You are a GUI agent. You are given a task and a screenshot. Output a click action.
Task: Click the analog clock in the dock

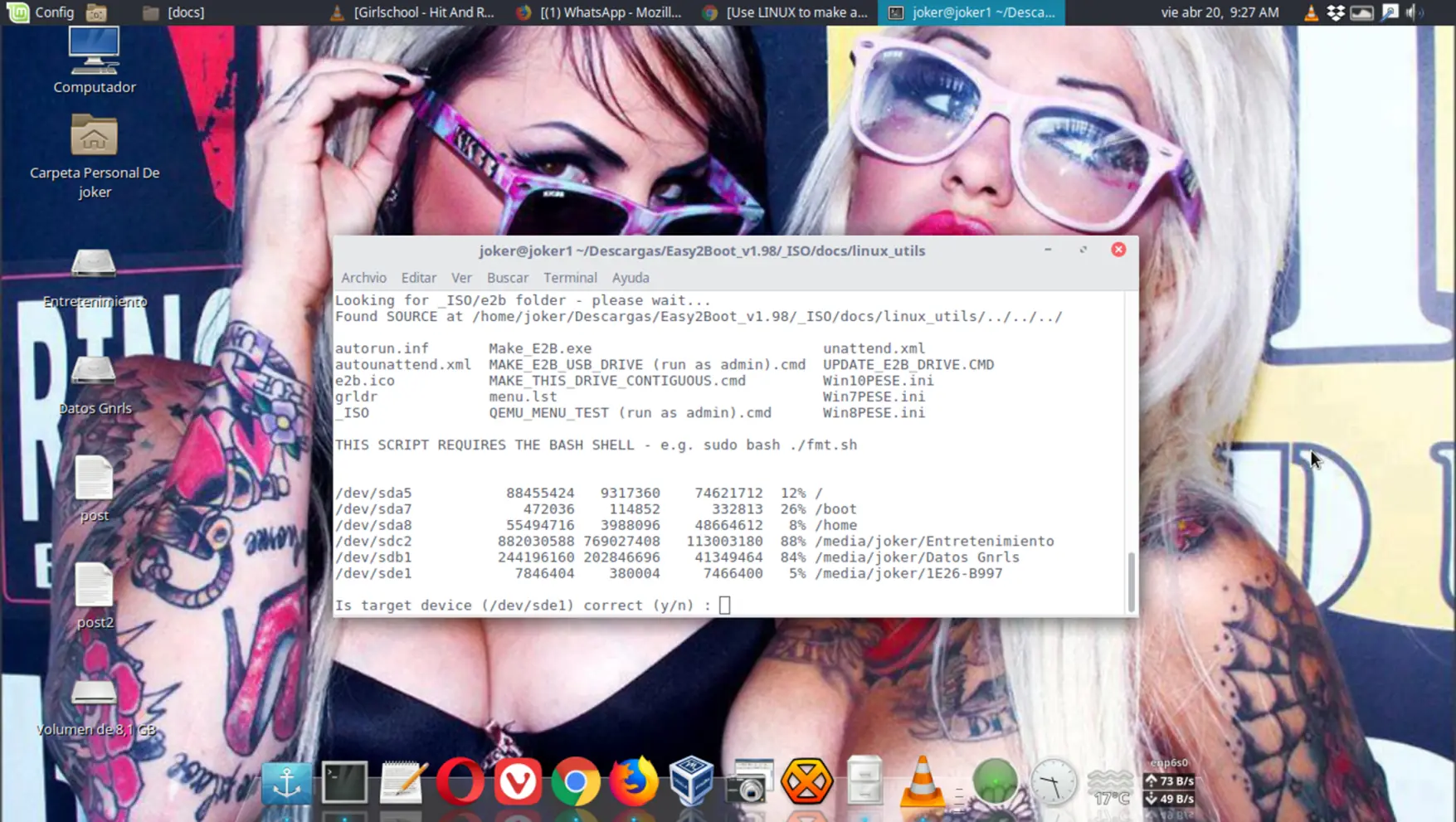pos(1053,782)
